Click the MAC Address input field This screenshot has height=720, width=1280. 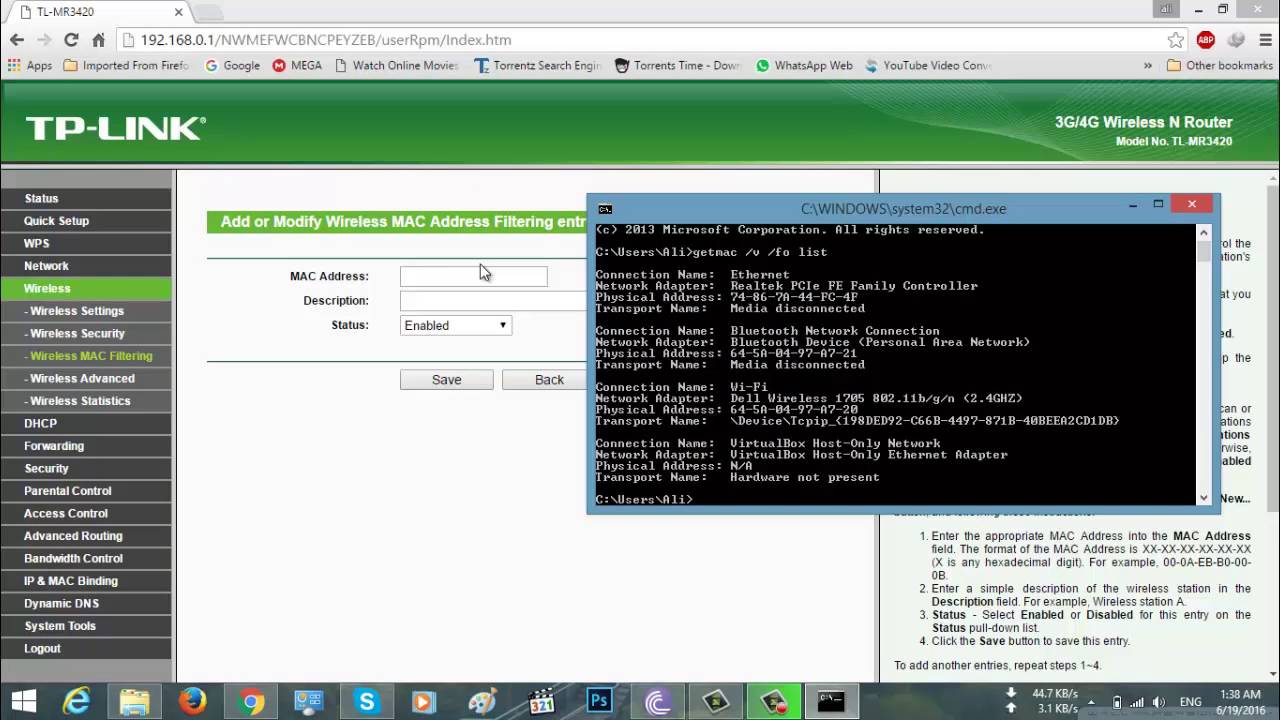pyautogui.click(x=473, y=276)
